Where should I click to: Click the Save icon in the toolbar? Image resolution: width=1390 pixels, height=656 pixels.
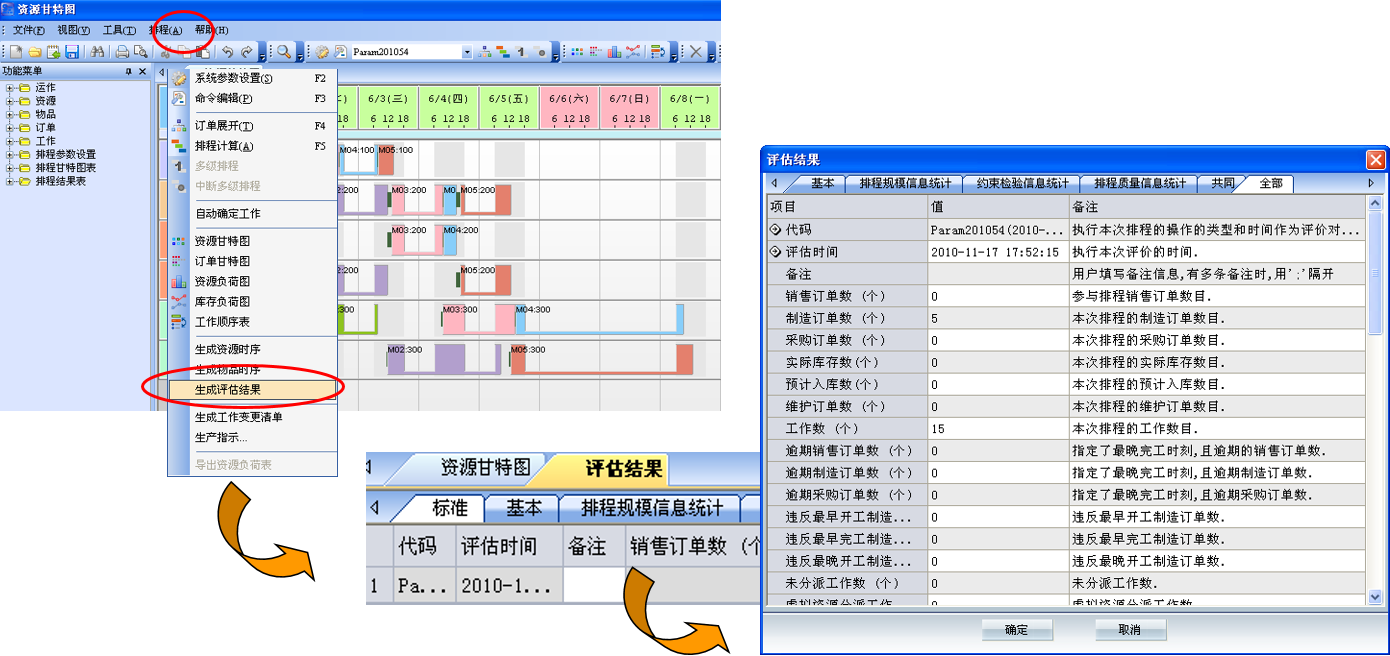tap(71, 52)
